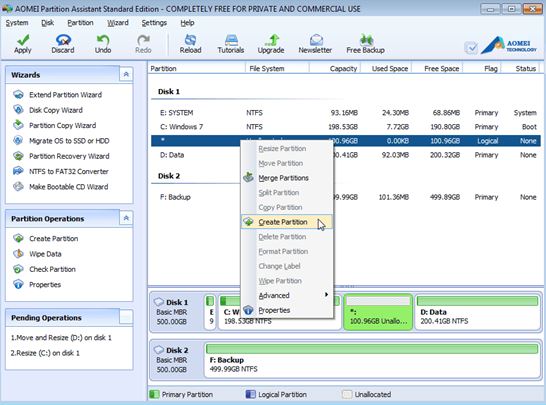
Task: Click the Free Space column header
Action: [437, 69]
